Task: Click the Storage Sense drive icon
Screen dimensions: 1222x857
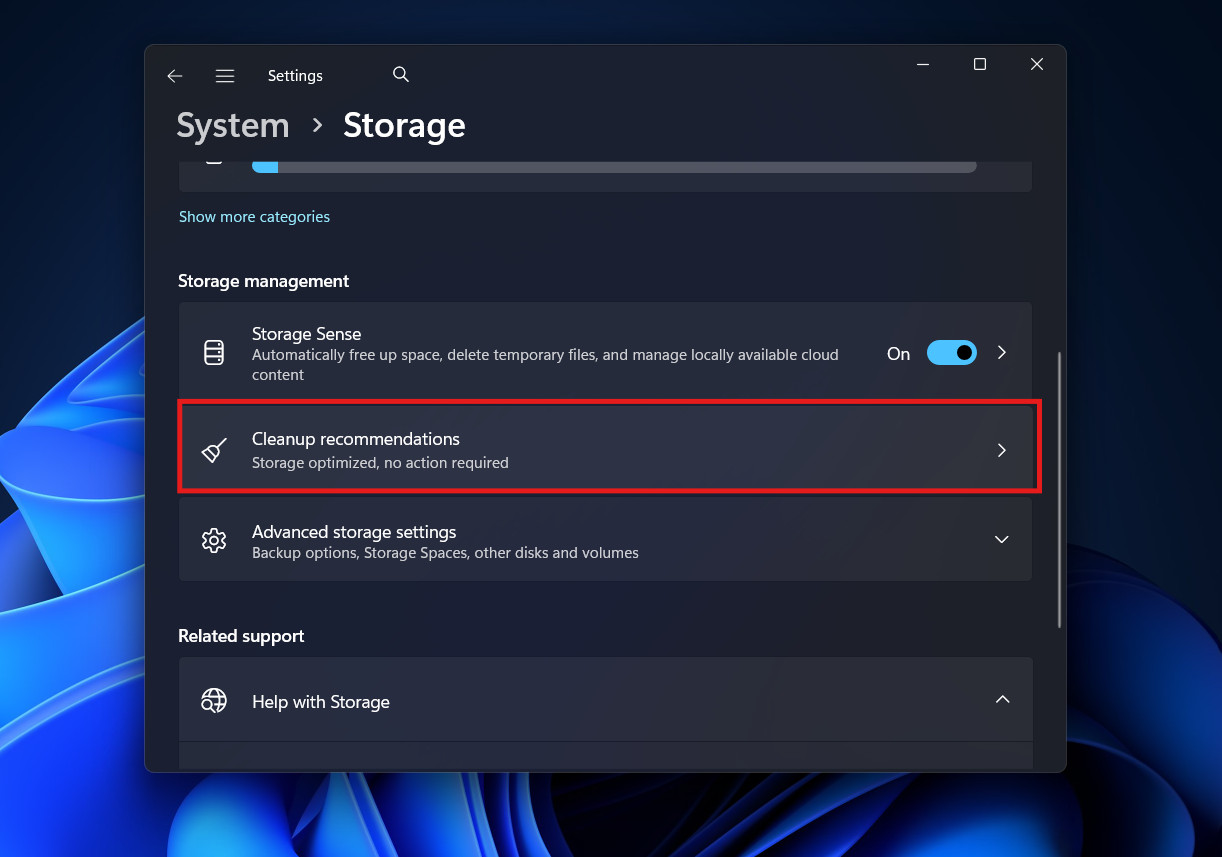Action: point(214,352)
